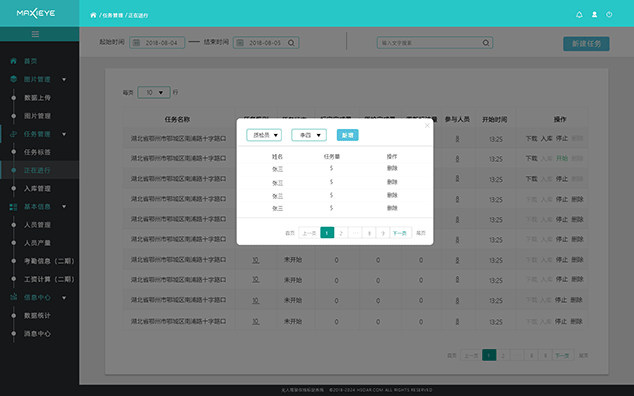Open 消息中心 in the sidebar
This screenshot has width=634, height=396.
pyautogui.click(x=37, y=334)
